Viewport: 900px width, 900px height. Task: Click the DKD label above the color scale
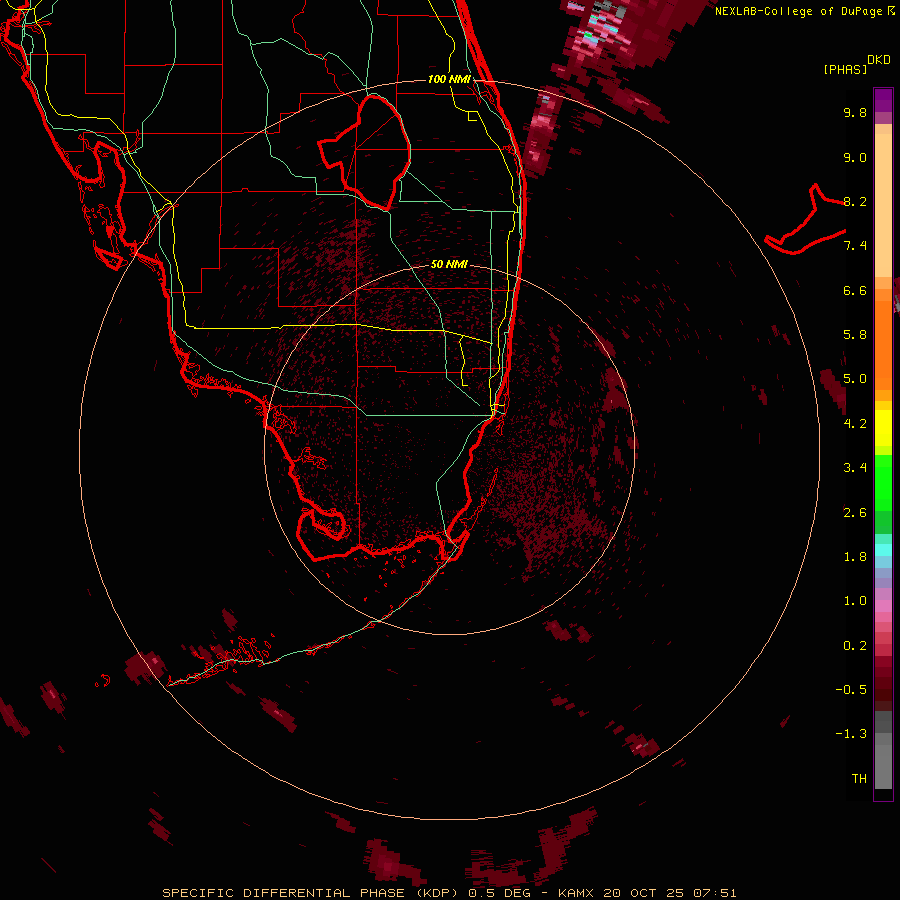(x=879, y=60)
